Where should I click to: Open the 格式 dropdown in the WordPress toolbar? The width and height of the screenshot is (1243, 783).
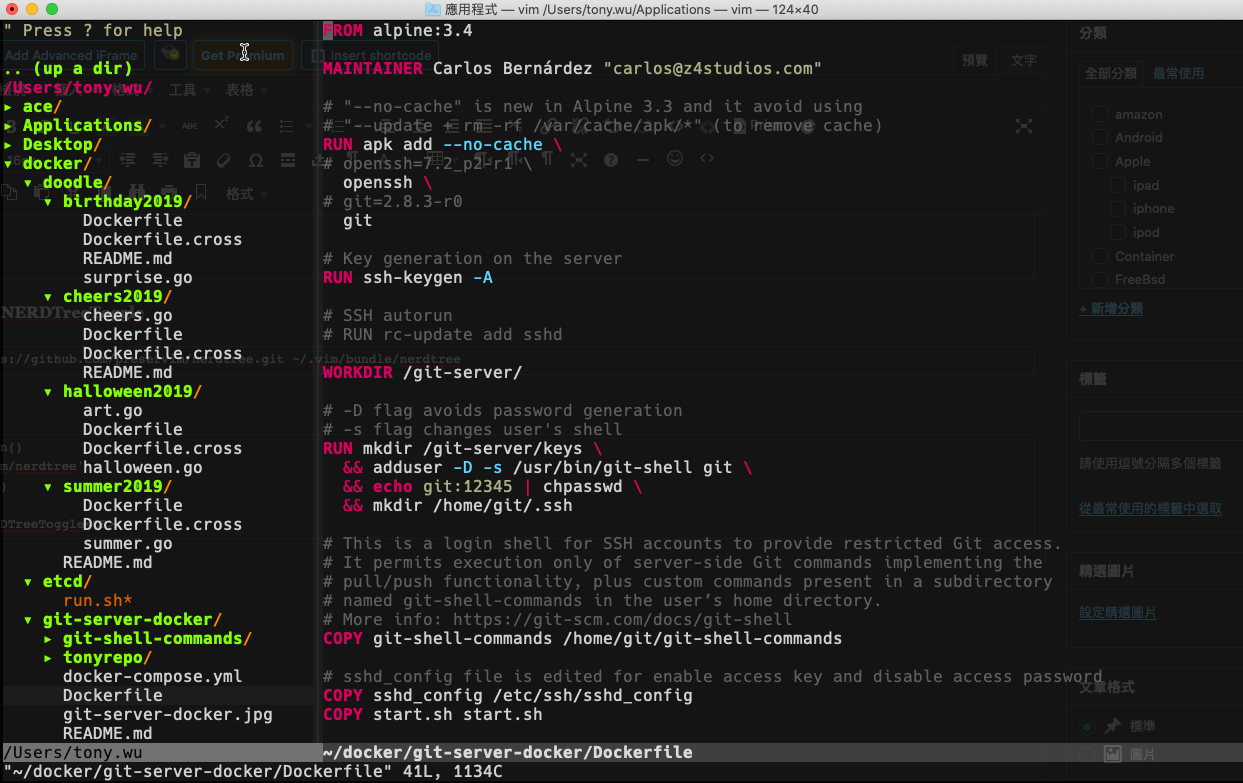(x=246, y=193)
